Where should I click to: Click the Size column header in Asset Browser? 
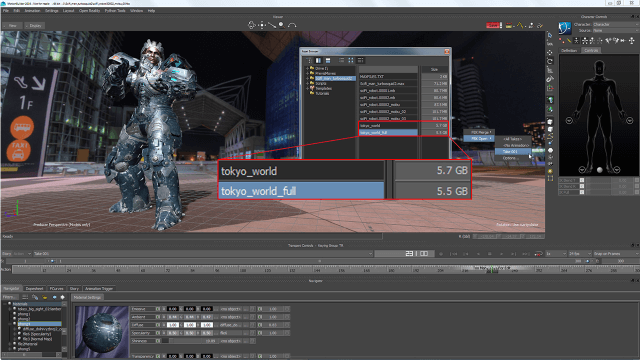(434, 69)
